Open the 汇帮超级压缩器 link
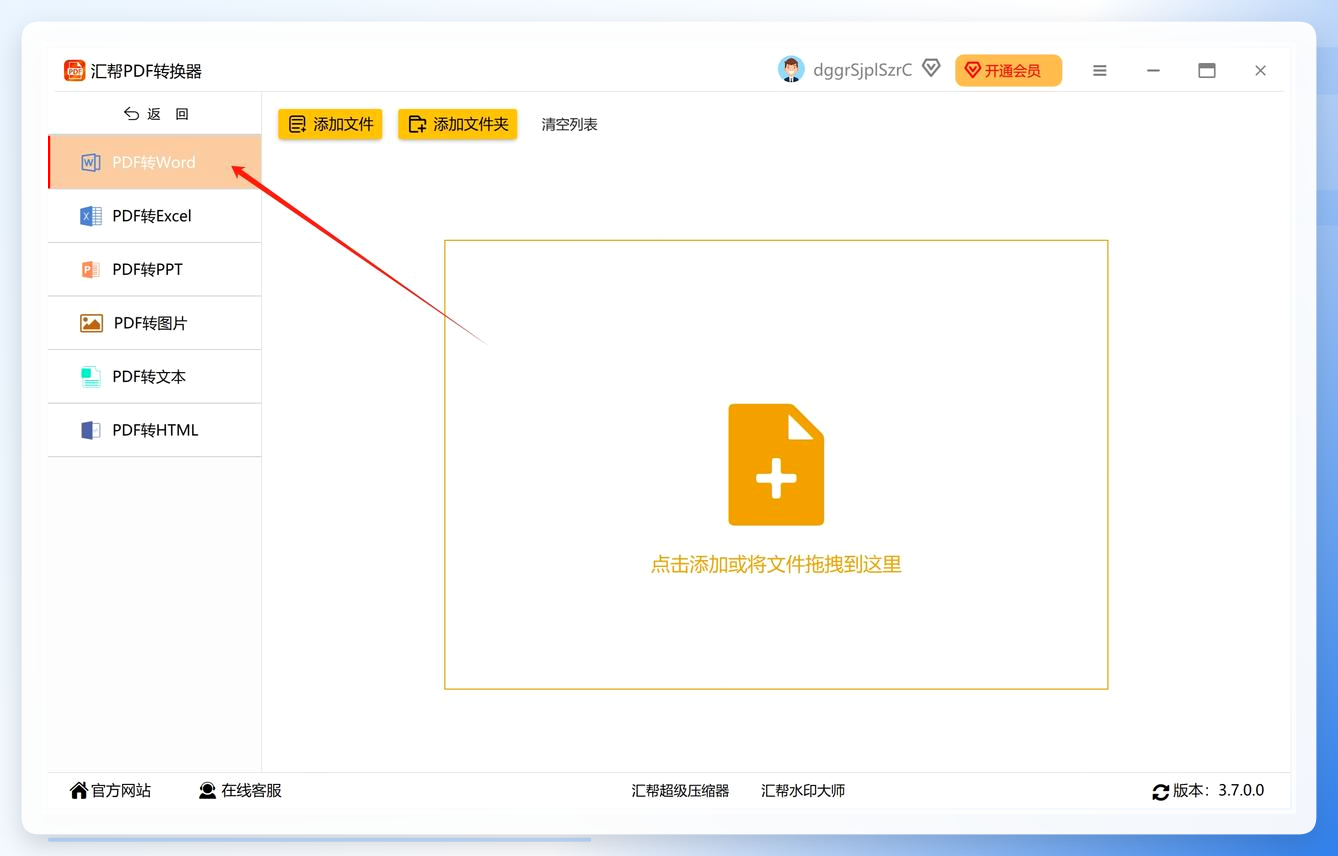 coord(680,791)
